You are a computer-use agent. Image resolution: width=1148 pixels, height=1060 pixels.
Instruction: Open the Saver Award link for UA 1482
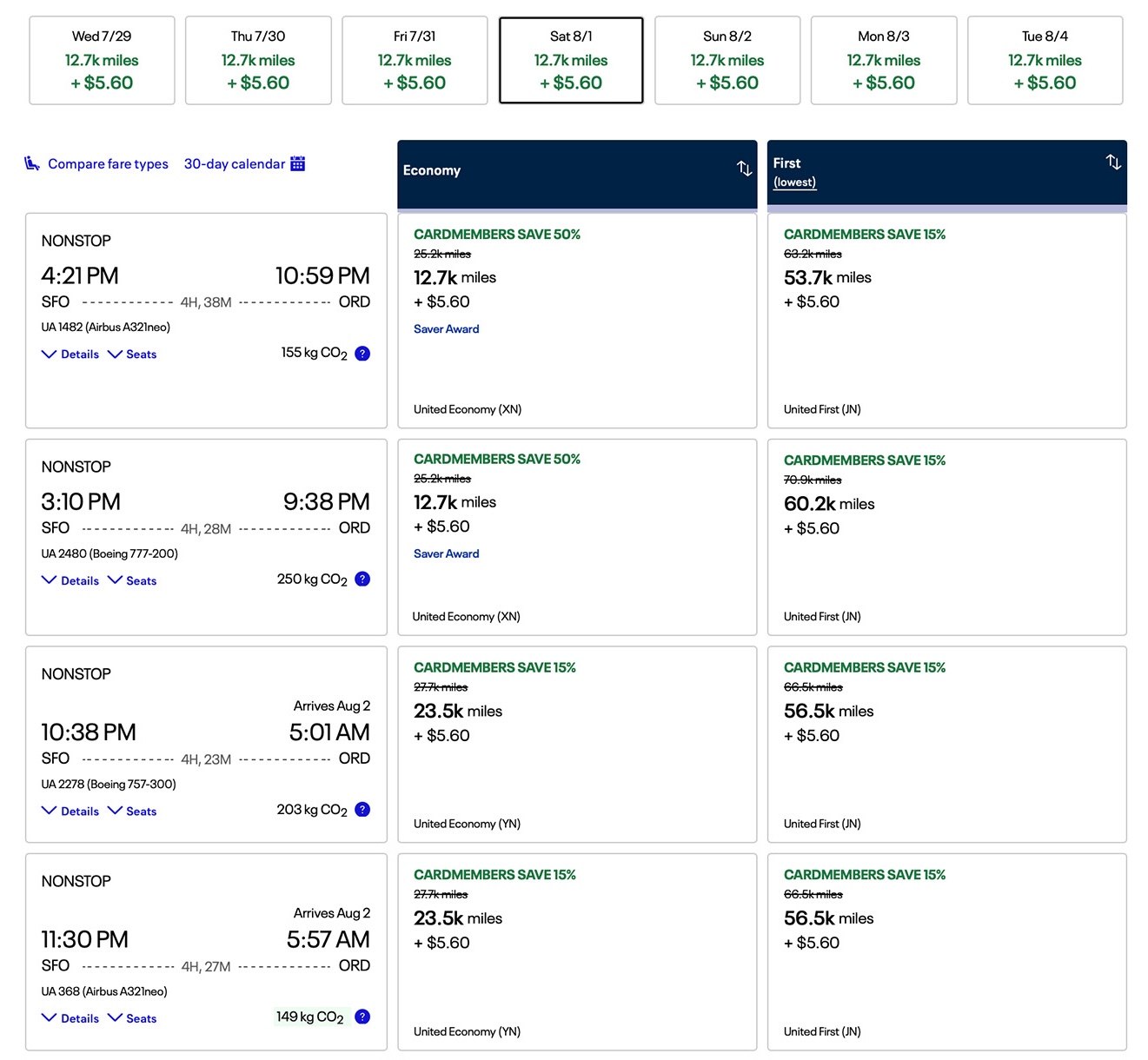(x=446, y=328)
